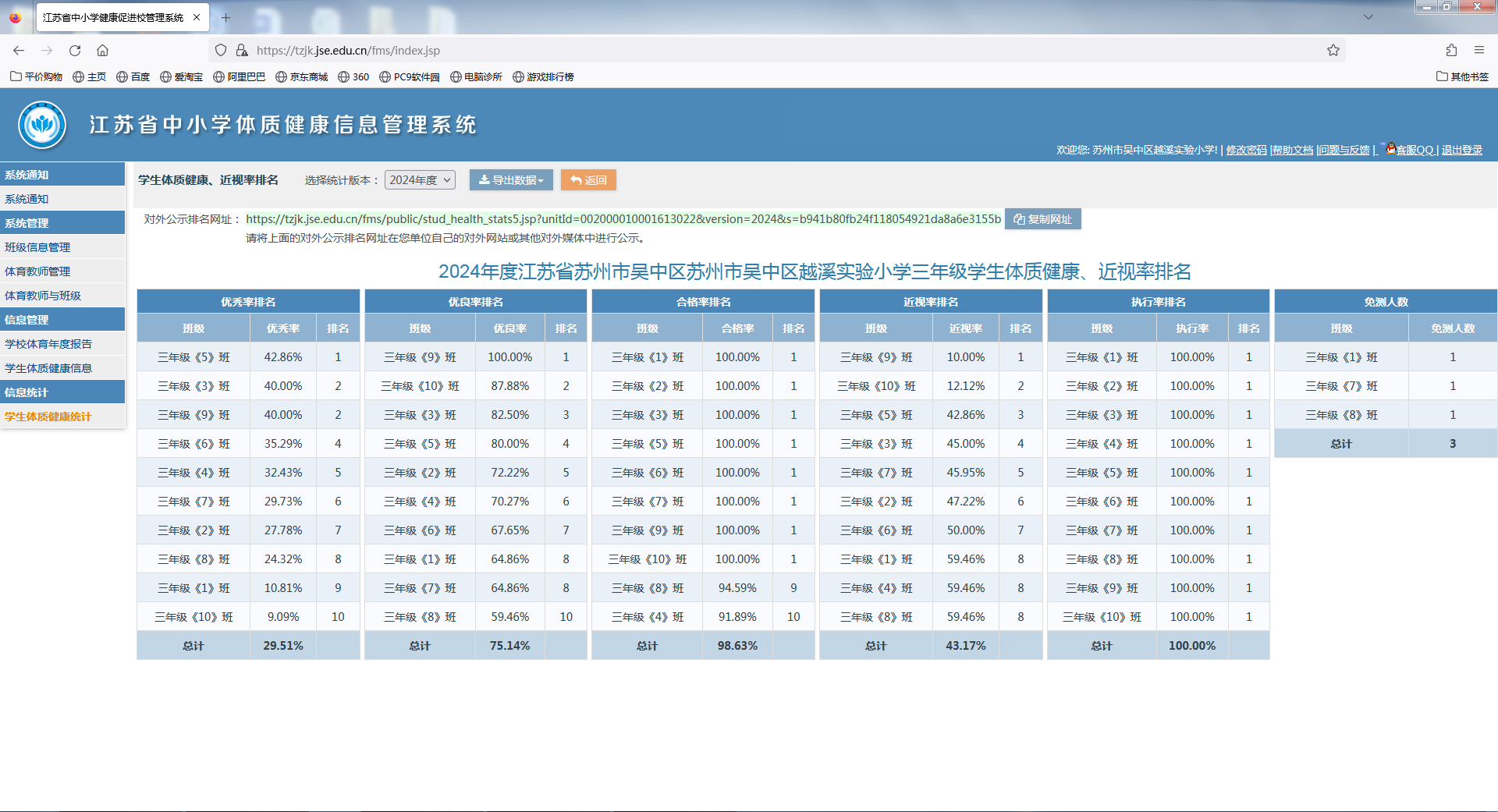The width and height of the screenshot is (1498, 812).
Task: Click 退出登录 to log out
Action: (1461, 150)
